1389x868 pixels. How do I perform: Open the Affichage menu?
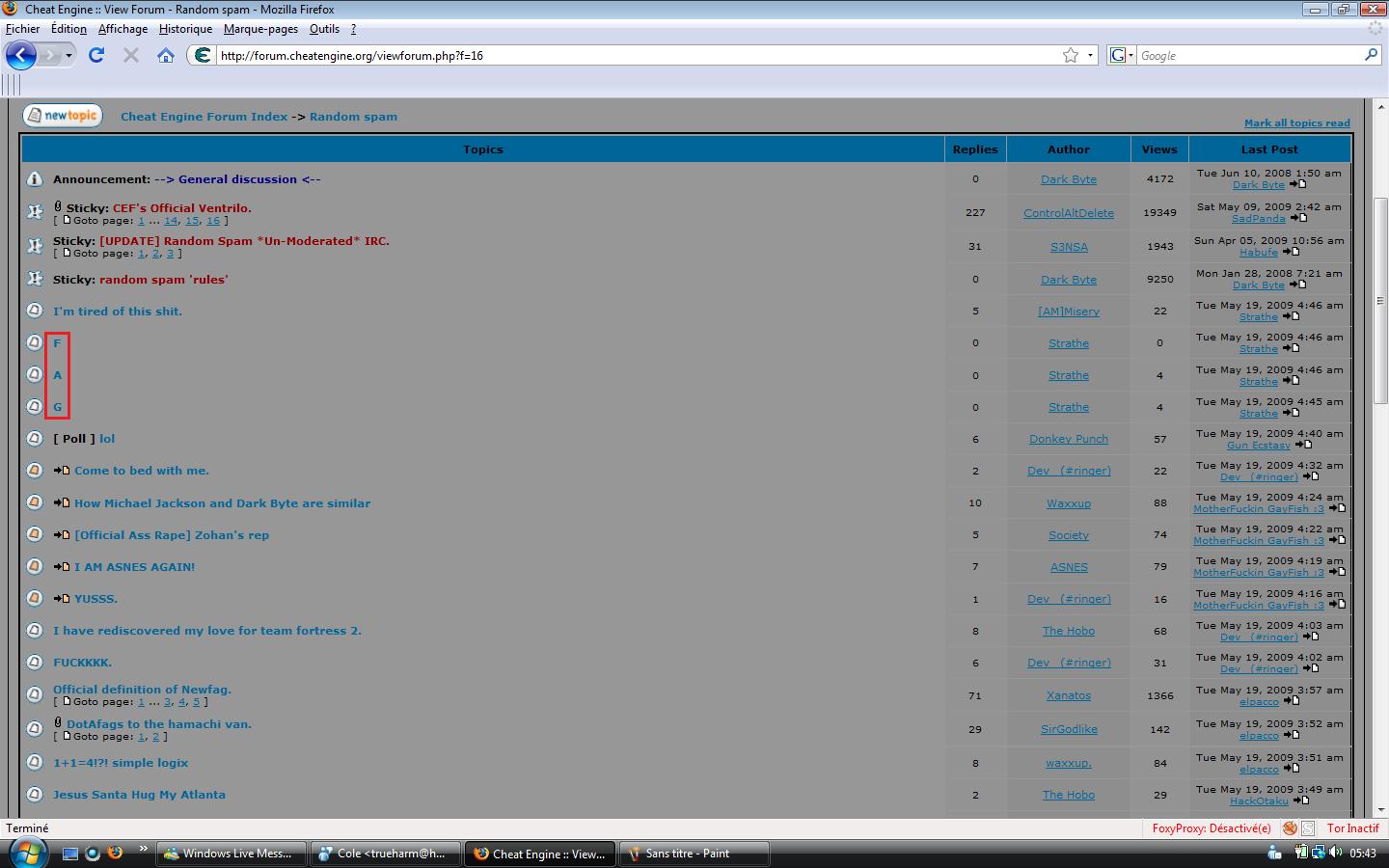click(x=123, y=29)
